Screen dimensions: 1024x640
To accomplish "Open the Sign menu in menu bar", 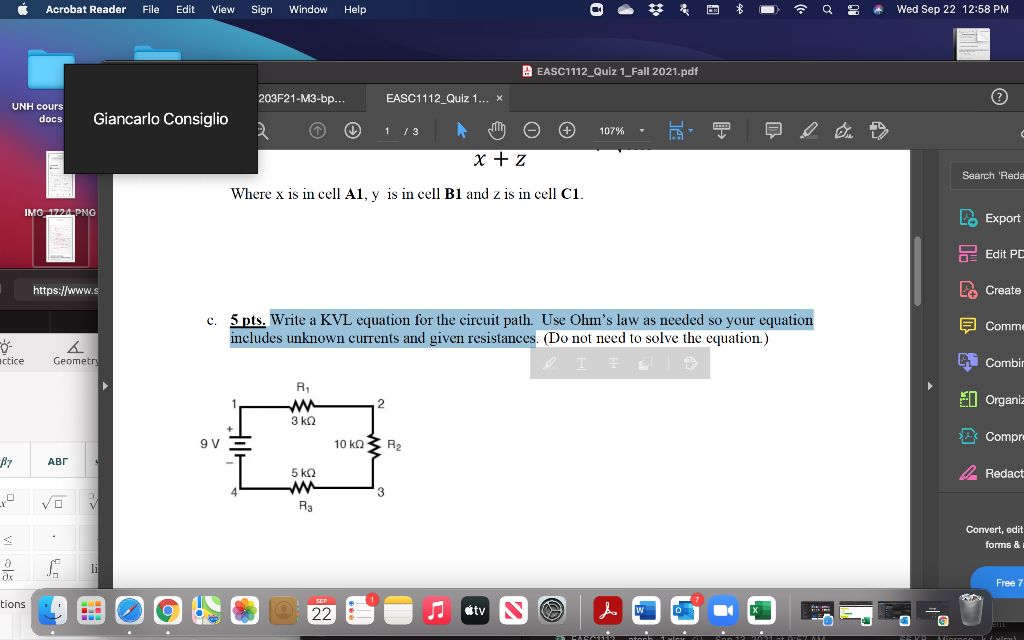I will 261,9.
